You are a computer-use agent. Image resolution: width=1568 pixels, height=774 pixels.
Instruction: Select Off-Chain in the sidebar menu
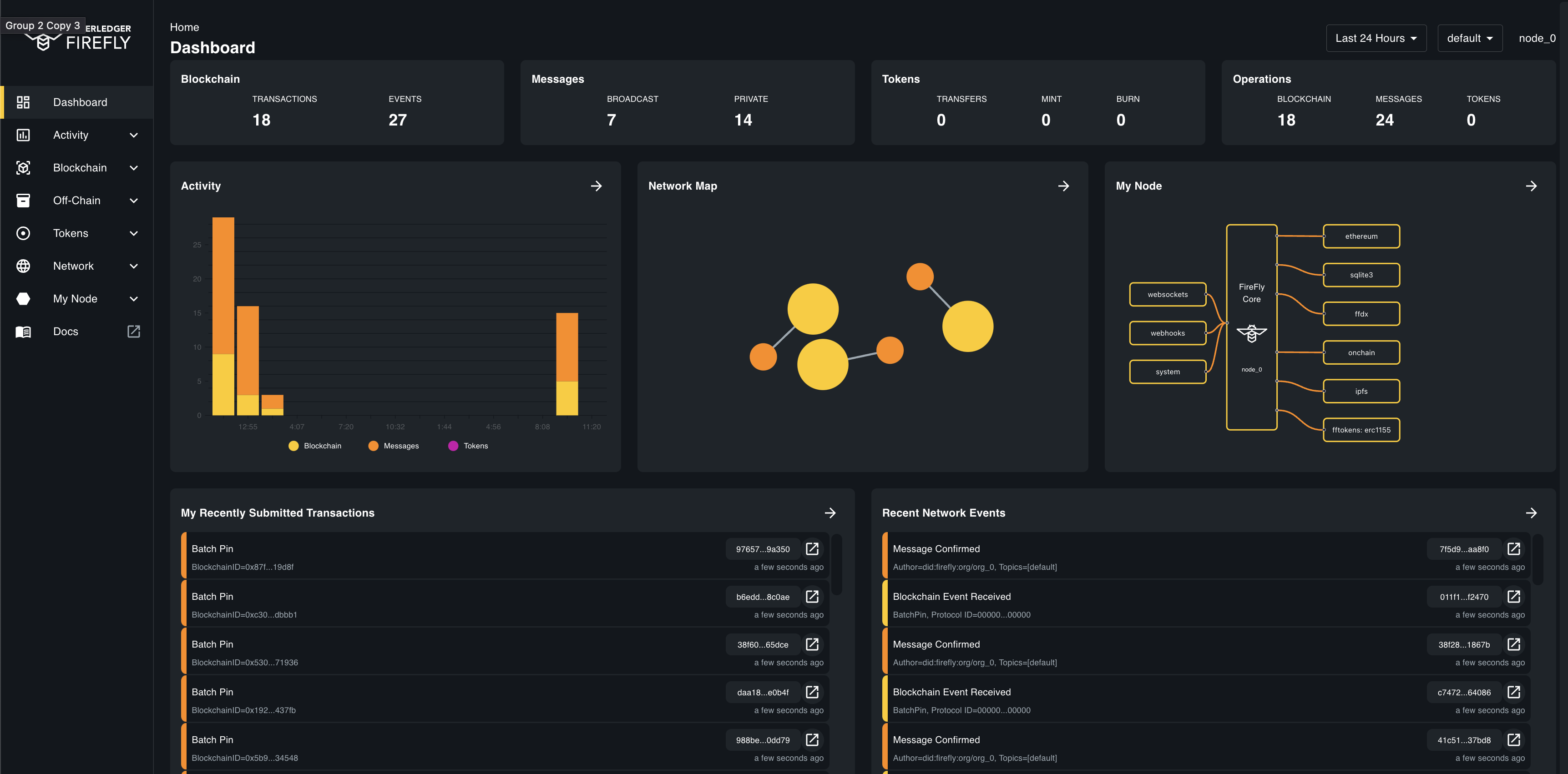pos(77,201)
